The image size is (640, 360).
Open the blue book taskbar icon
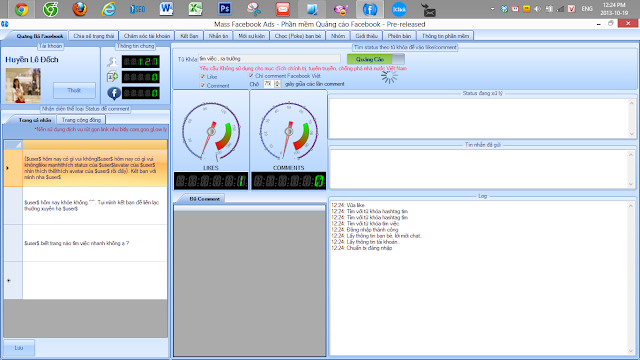coord(312,9)
